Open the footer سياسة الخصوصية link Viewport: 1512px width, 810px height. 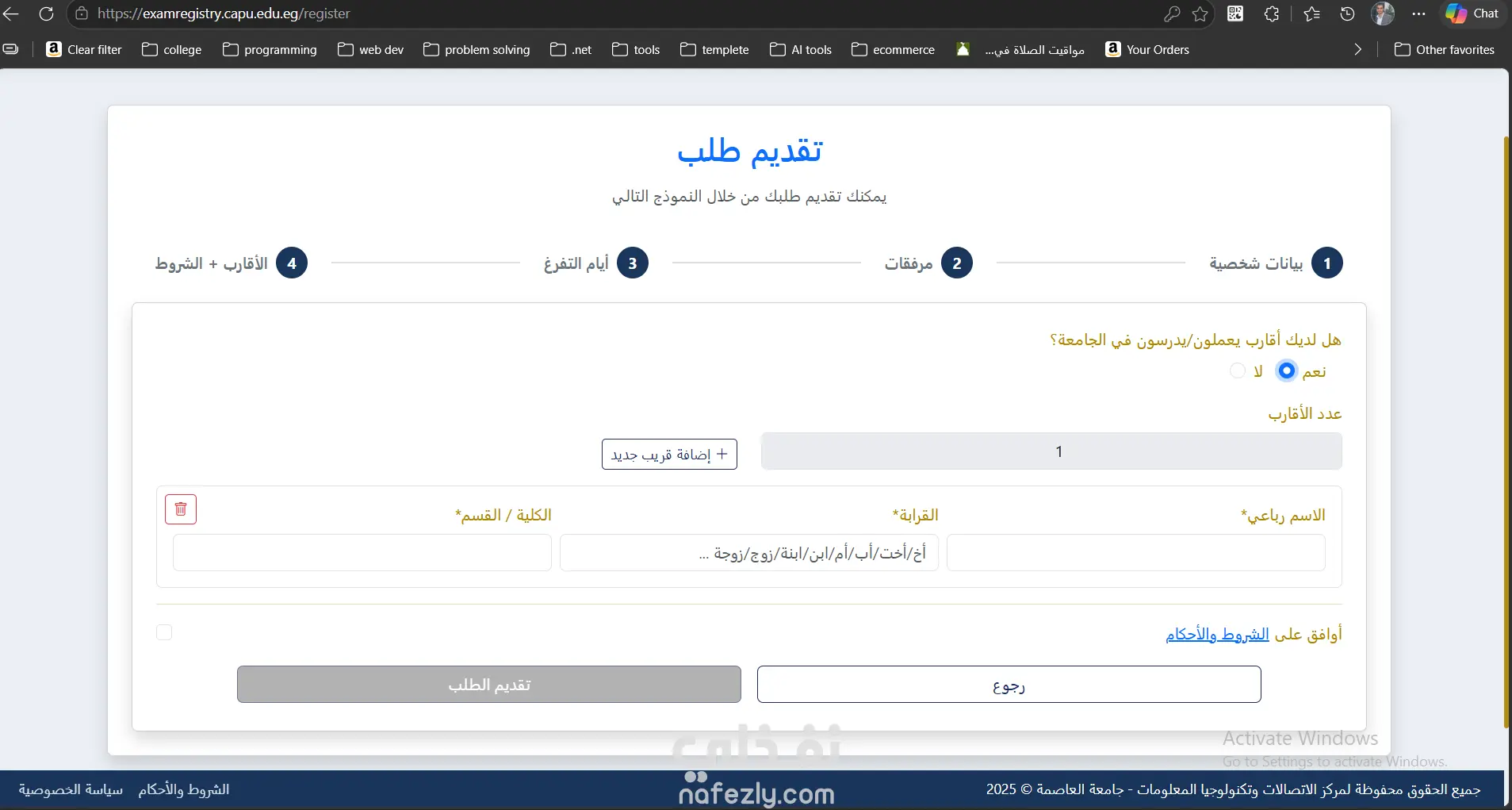tap(71, 789)
